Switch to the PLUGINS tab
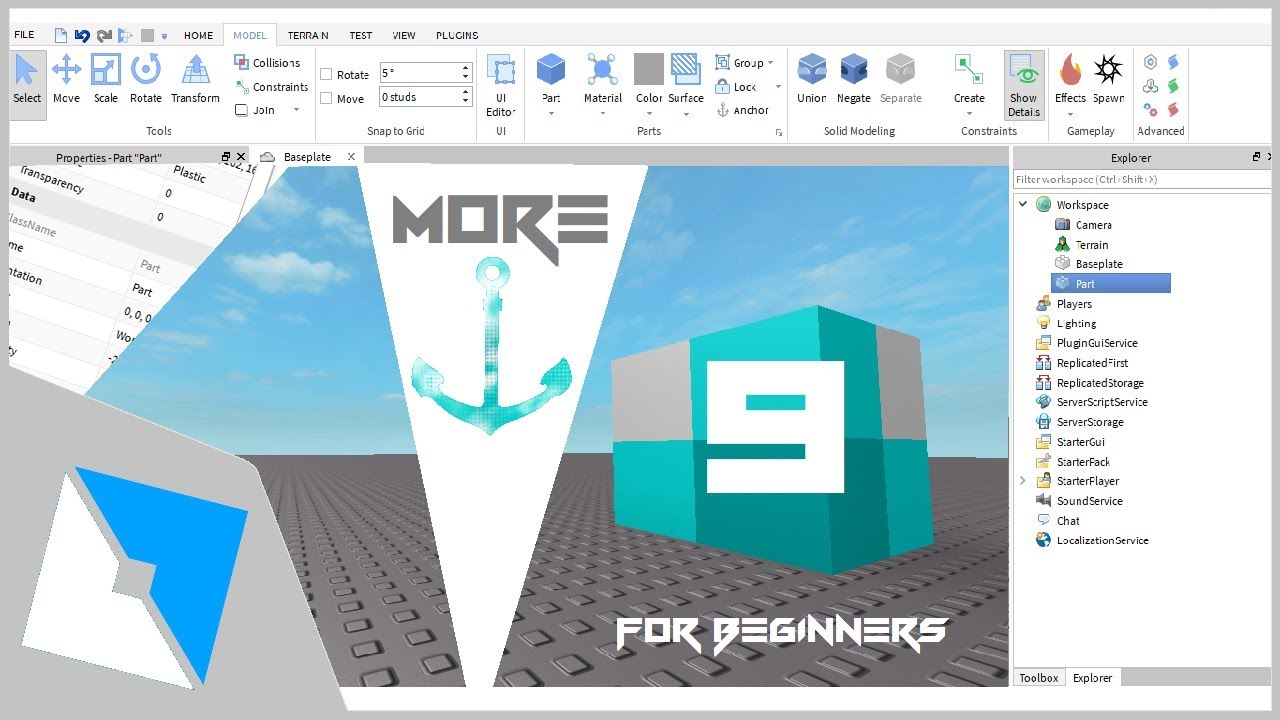Image resolution: width=1280 pixels, height=720 pixels. (457, 35)
